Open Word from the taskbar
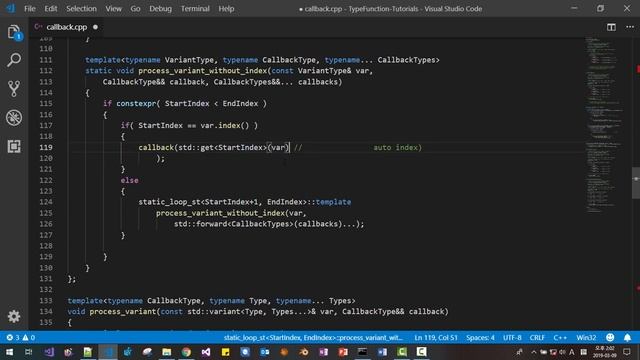 382,352
